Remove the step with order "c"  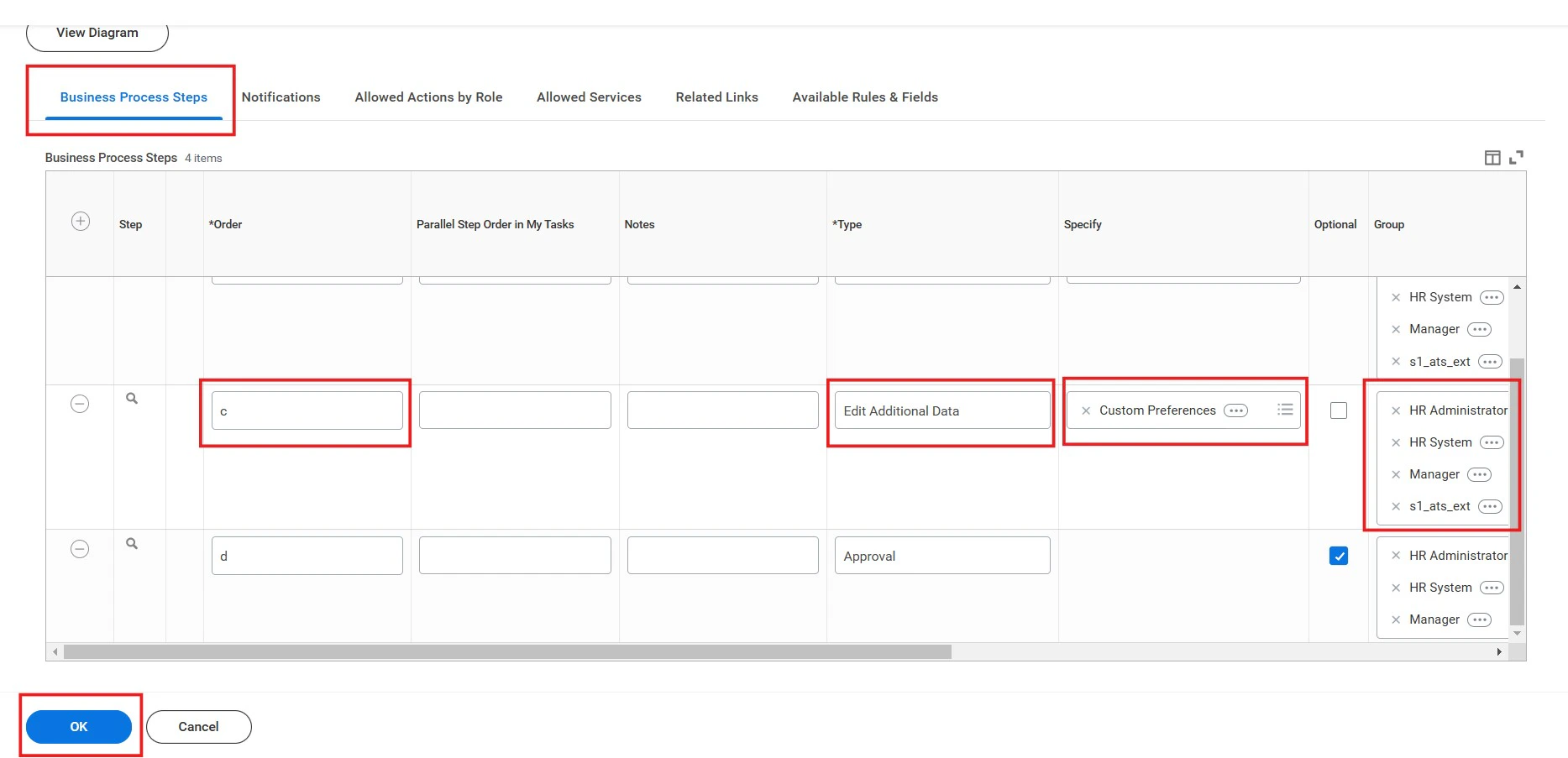[80, 404]
